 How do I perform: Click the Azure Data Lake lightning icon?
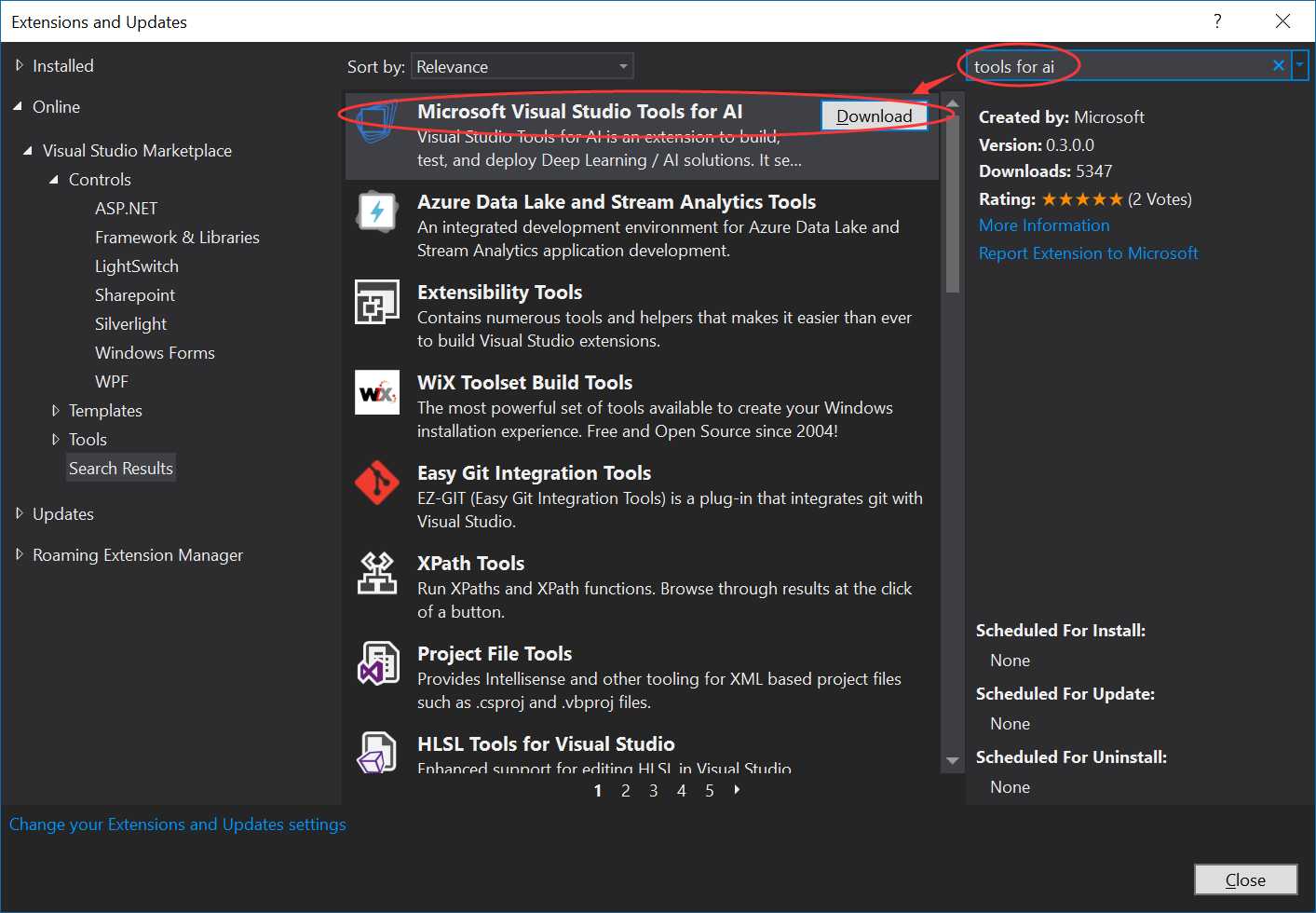[x=377, y=211]
